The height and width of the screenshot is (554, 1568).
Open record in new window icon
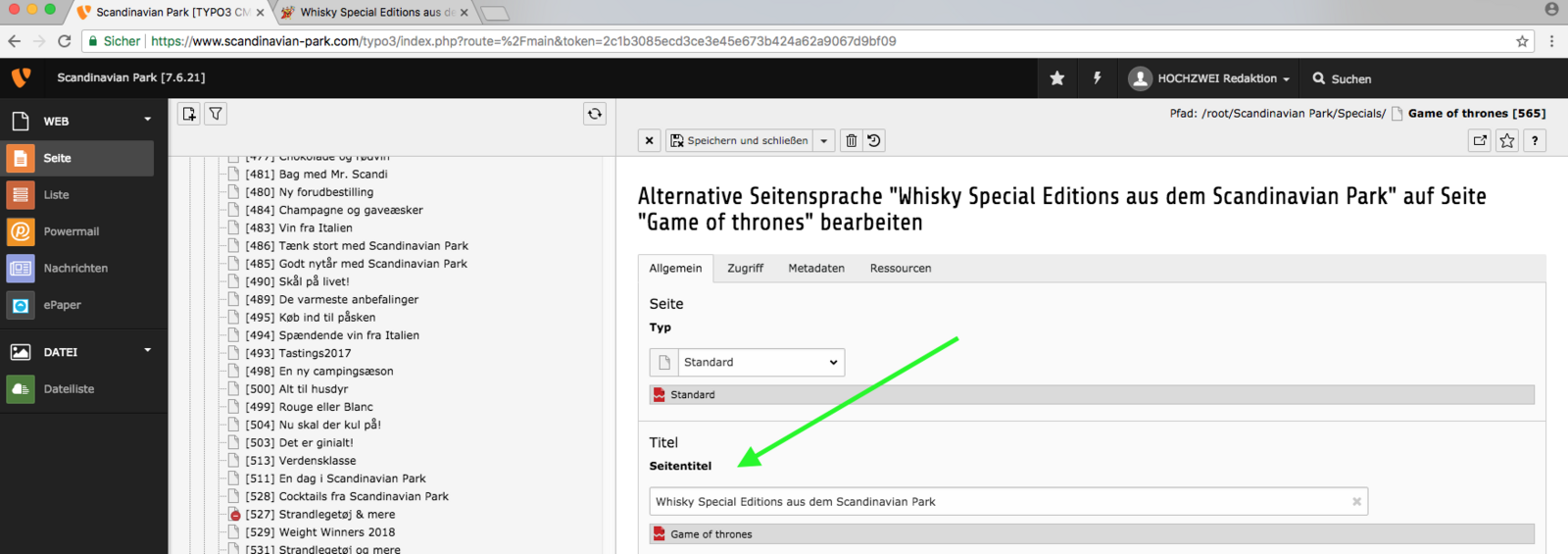click(x=1480, y=141)
